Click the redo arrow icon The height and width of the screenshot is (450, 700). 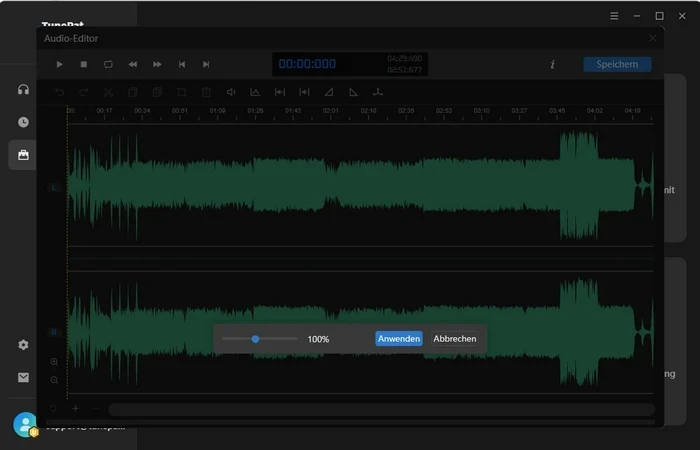pyautogui.click(x=83, y=92)
